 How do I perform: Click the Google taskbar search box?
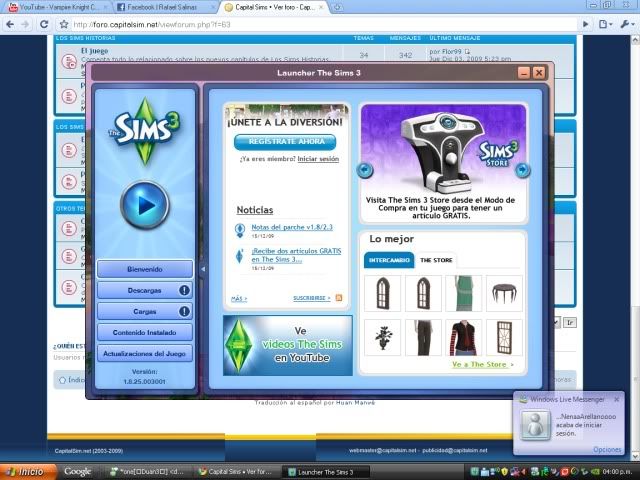(77, 472)
